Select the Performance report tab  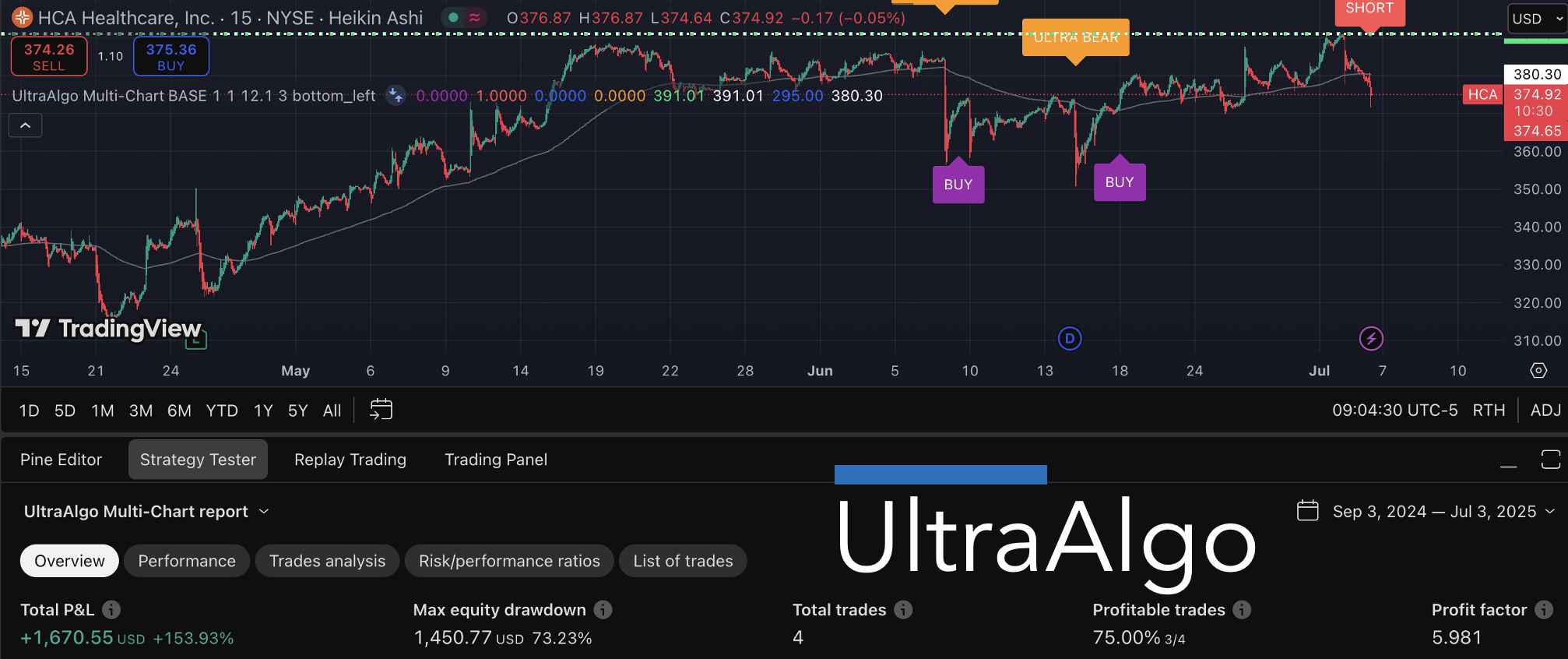point(187,561)
